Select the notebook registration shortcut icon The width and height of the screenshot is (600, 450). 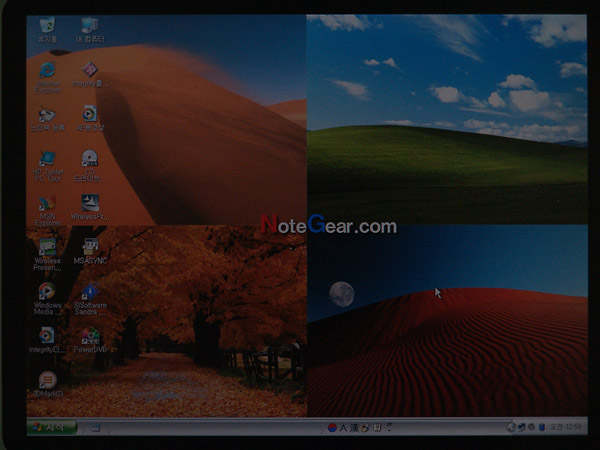[x=47, y=119]
